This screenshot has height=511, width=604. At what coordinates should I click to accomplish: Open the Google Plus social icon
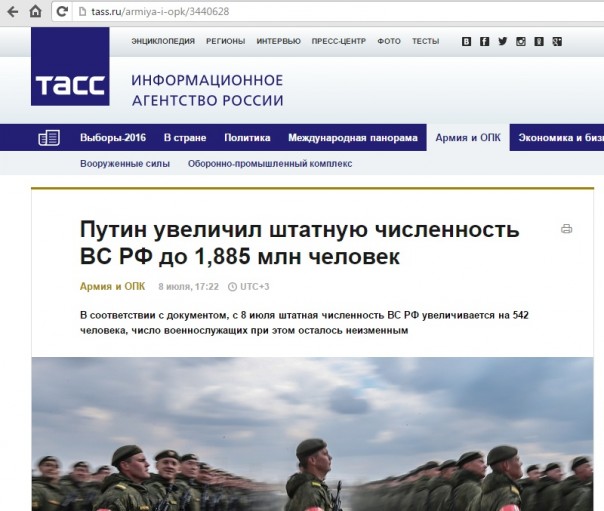pos(557,41)
